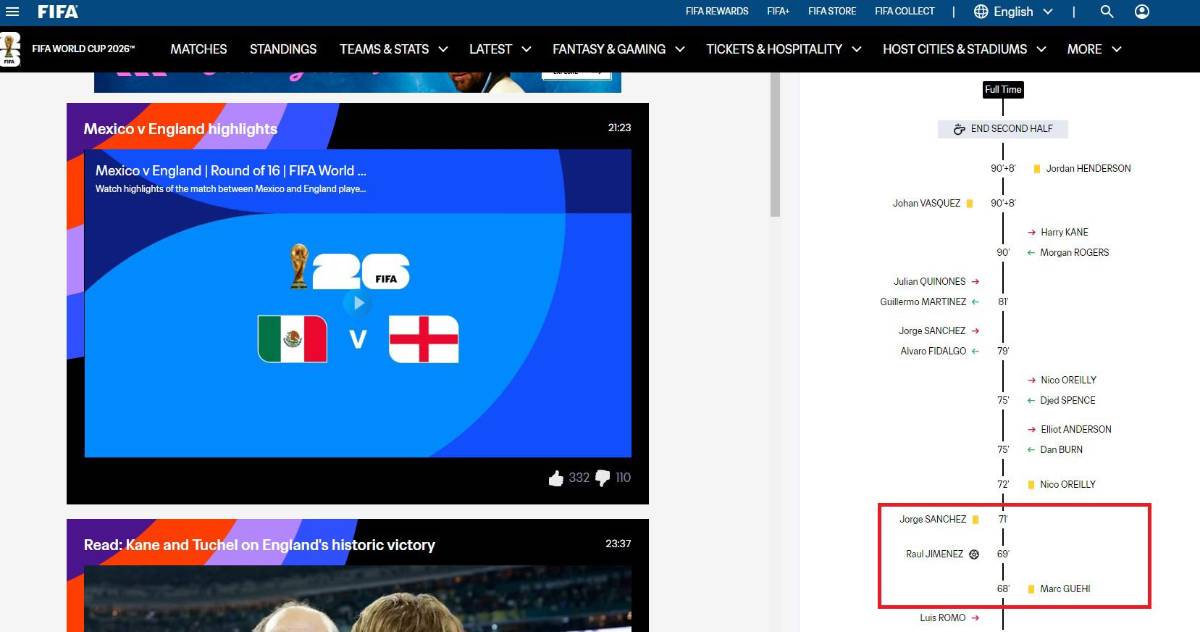Click substitution arrow next to Luis ROMO

click(x=975, y=618)
